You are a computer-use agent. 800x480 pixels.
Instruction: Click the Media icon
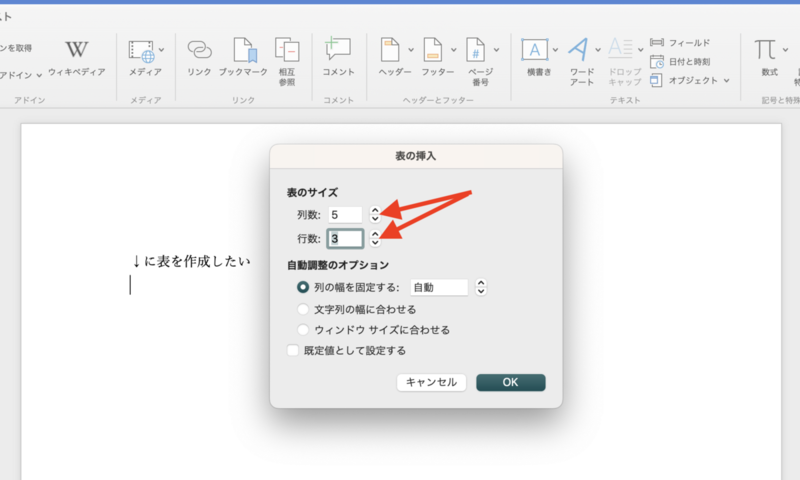141,51
